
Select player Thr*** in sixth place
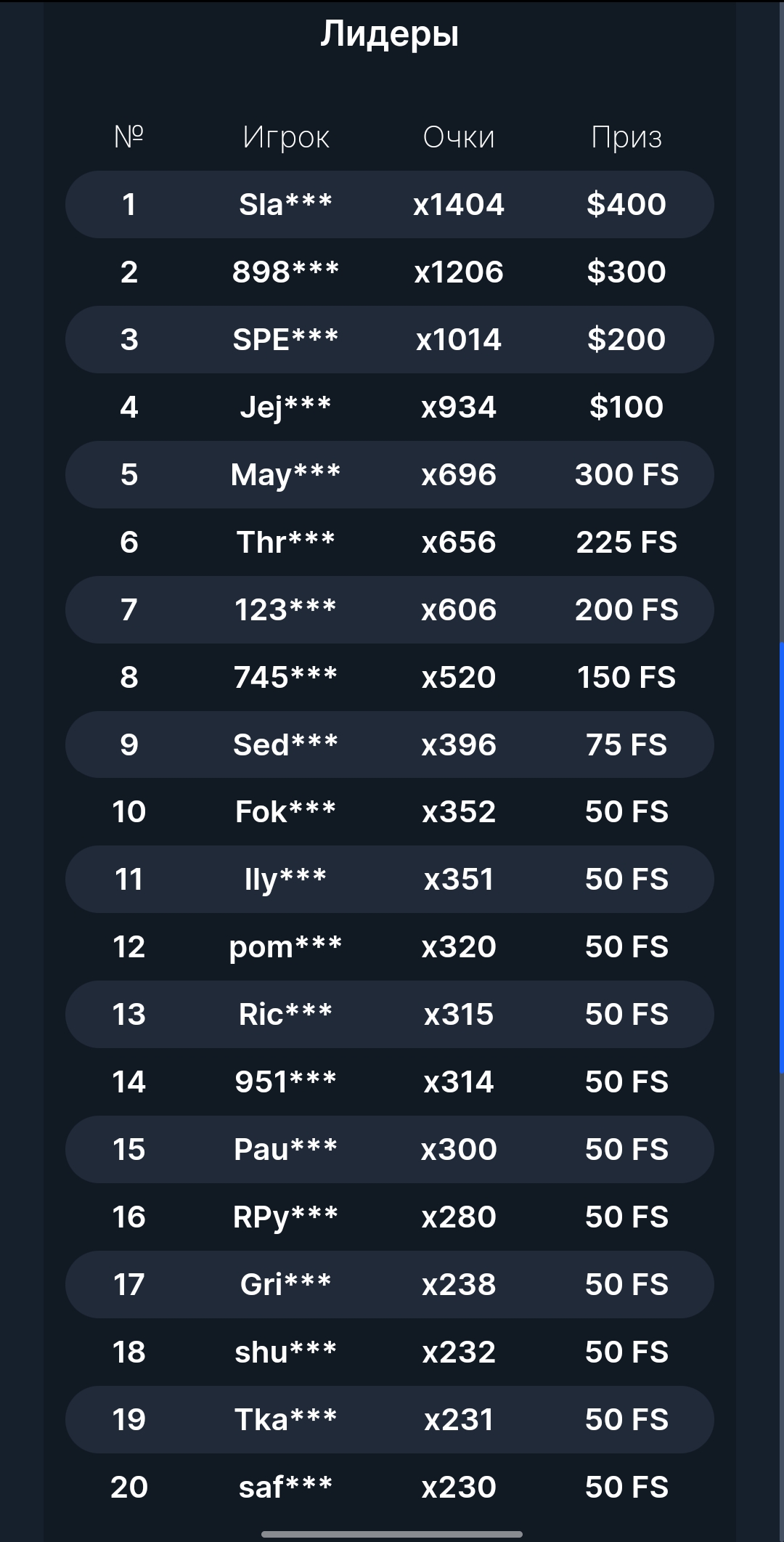(285, 542)
